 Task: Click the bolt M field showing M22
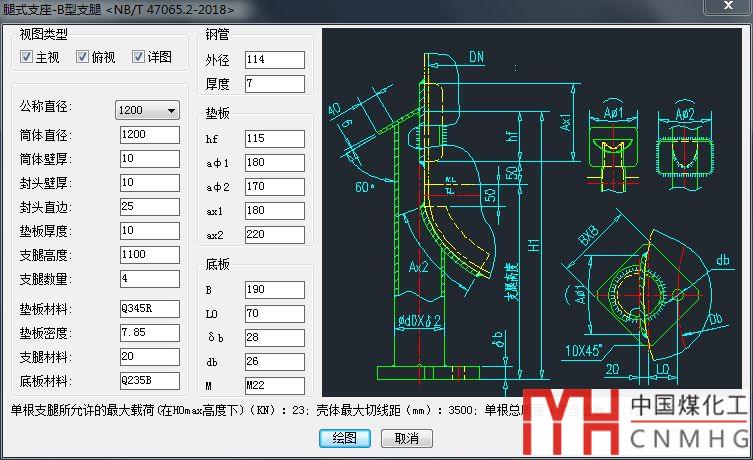[x=275, y=386]
